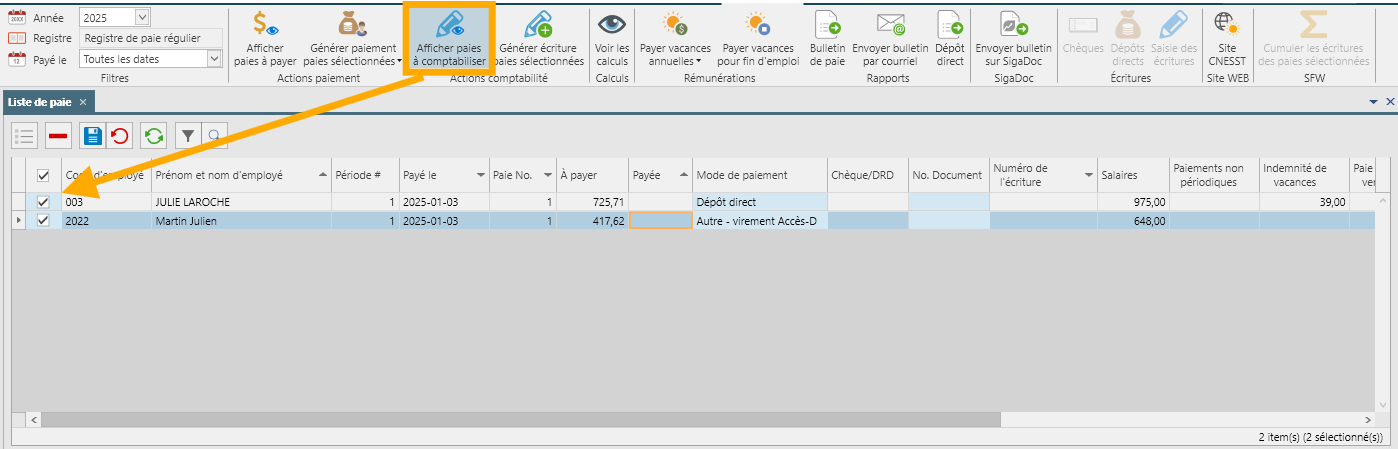Click the 39,00 vacation indemnity cell
This screenshot has height=449, width=1398.
click(1304, 202)
